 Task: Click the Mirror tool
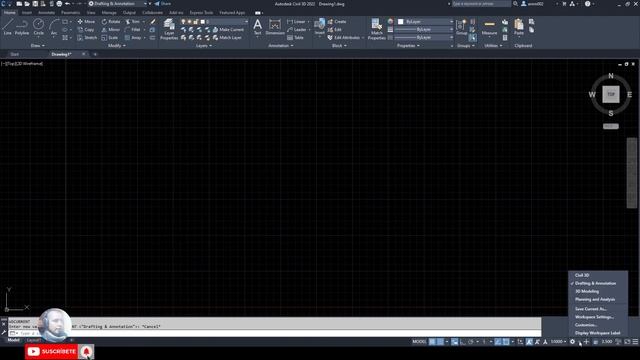111,30
